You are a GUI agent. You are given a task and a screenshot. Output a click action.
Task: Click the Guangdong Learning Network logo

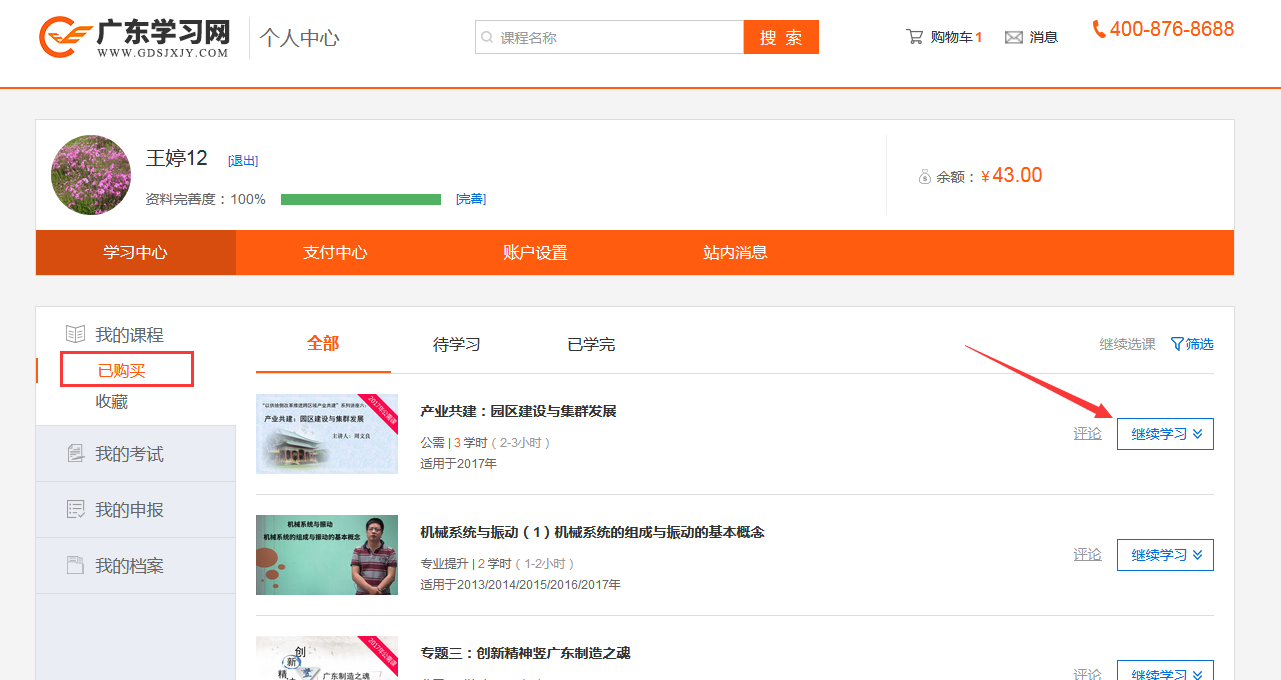click(134, 38)
